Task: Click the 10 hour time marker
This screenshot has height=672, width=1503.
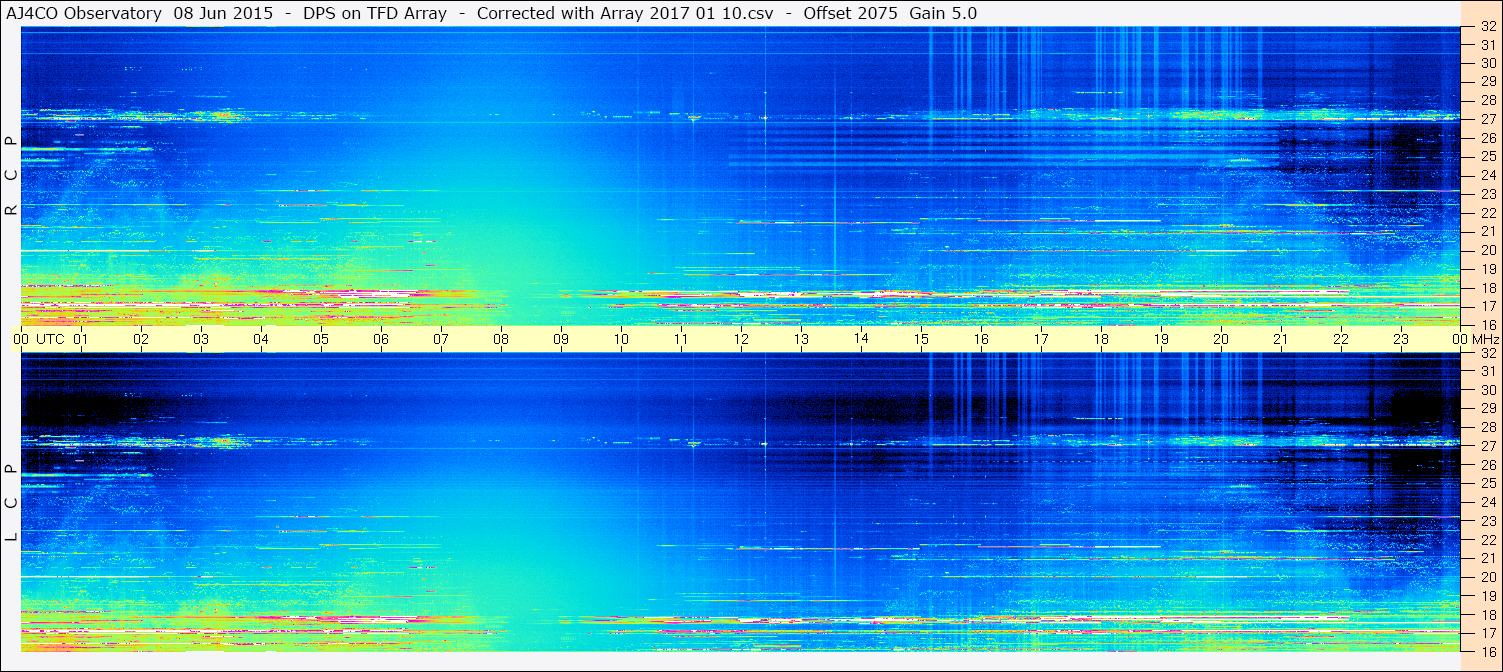Action: click(621, 339)
